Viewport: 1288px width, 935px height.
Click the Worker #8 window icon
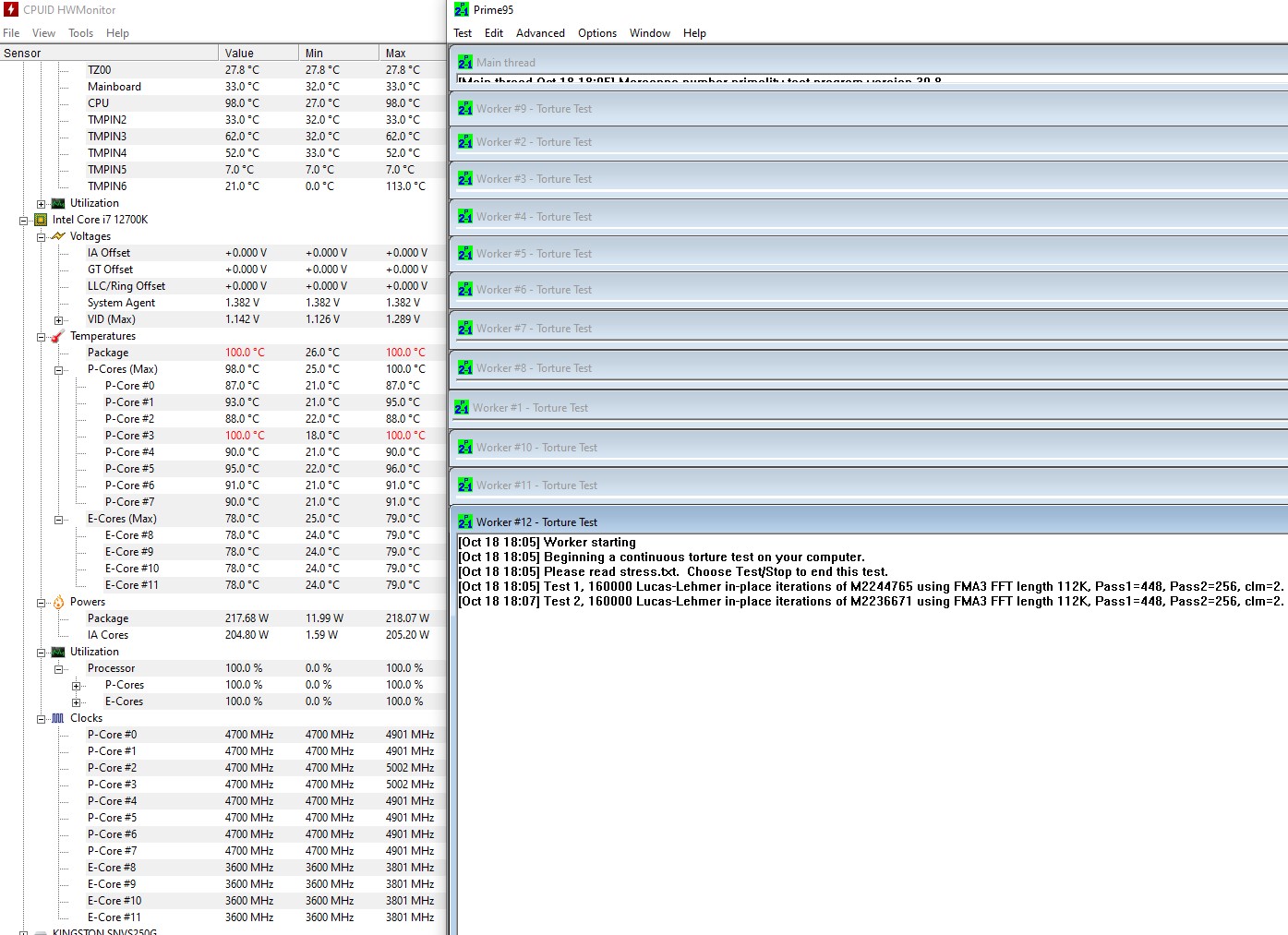point(465,368)
